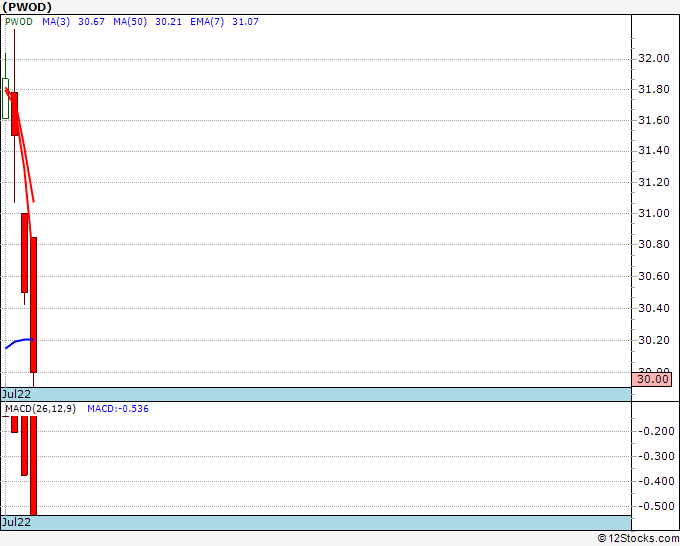
Task: Click the last red candlestick closing near 30.00
Action: 33,305
